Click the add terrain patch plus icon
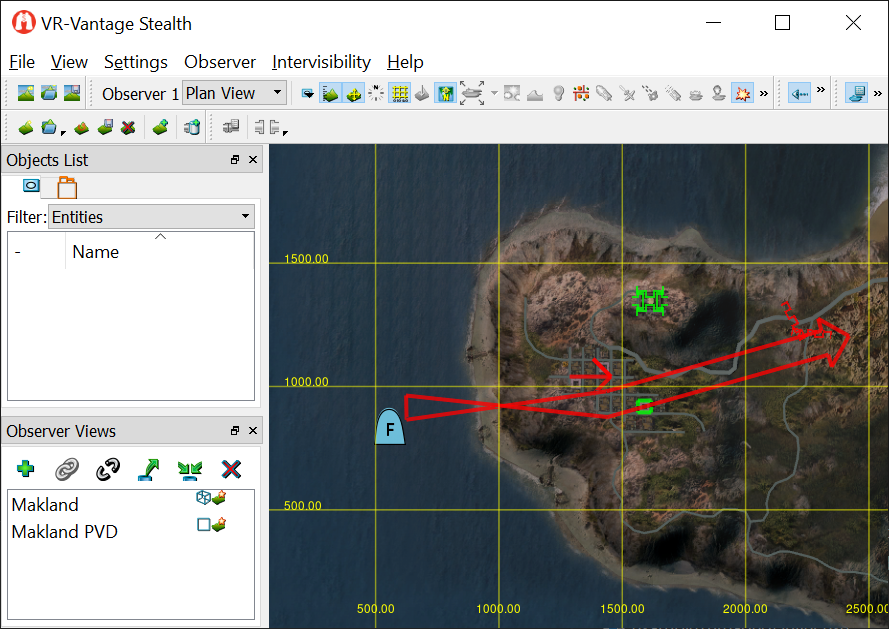 [160, 127]
